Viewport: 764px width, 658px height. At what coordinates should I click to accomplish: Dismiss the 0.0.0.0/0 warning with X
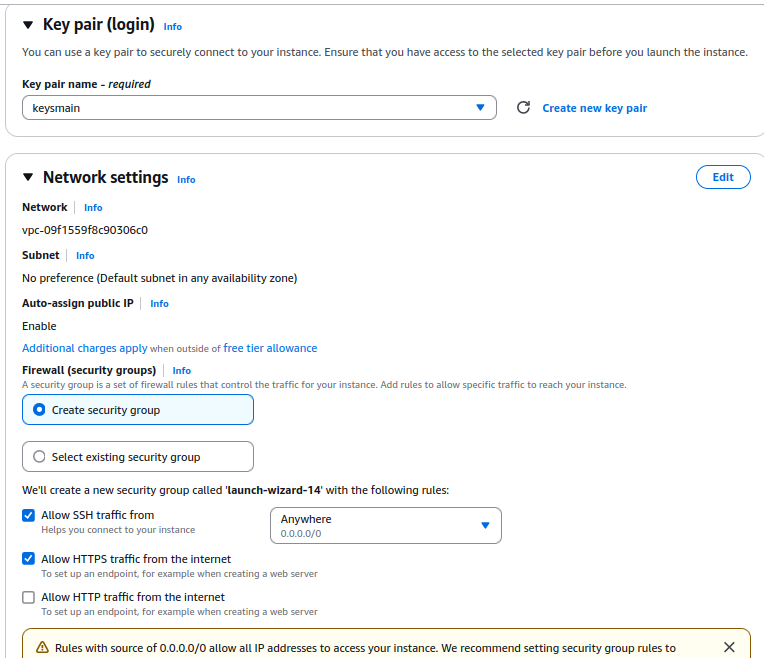click(x=729, y=647)
